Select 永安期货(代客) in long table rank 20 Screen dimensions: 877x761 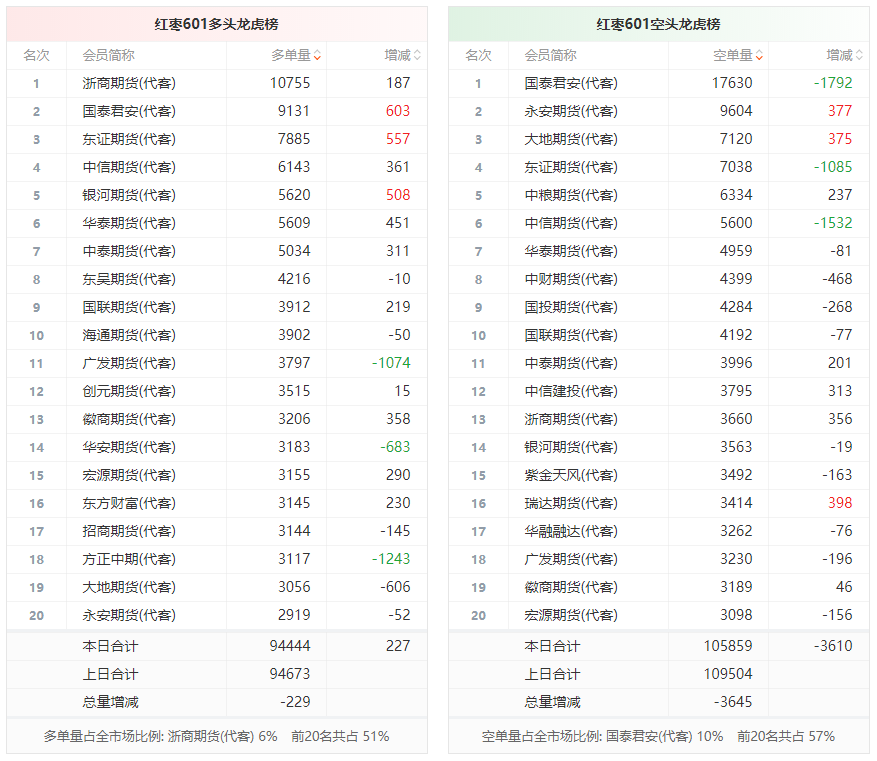129,615
